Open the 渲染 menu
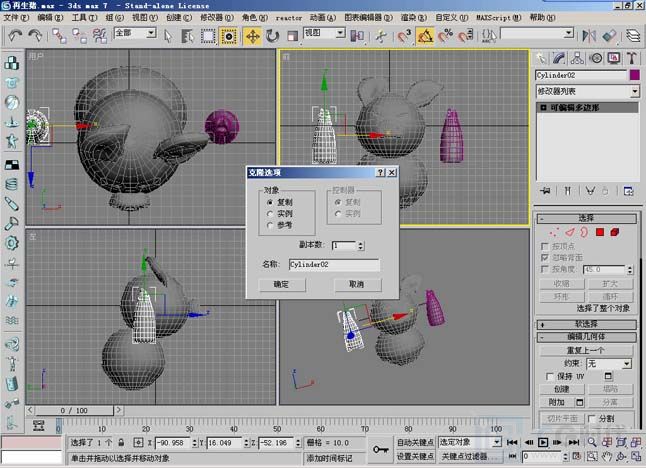Viewport: 646px width, 468px height. click(414, 18)
